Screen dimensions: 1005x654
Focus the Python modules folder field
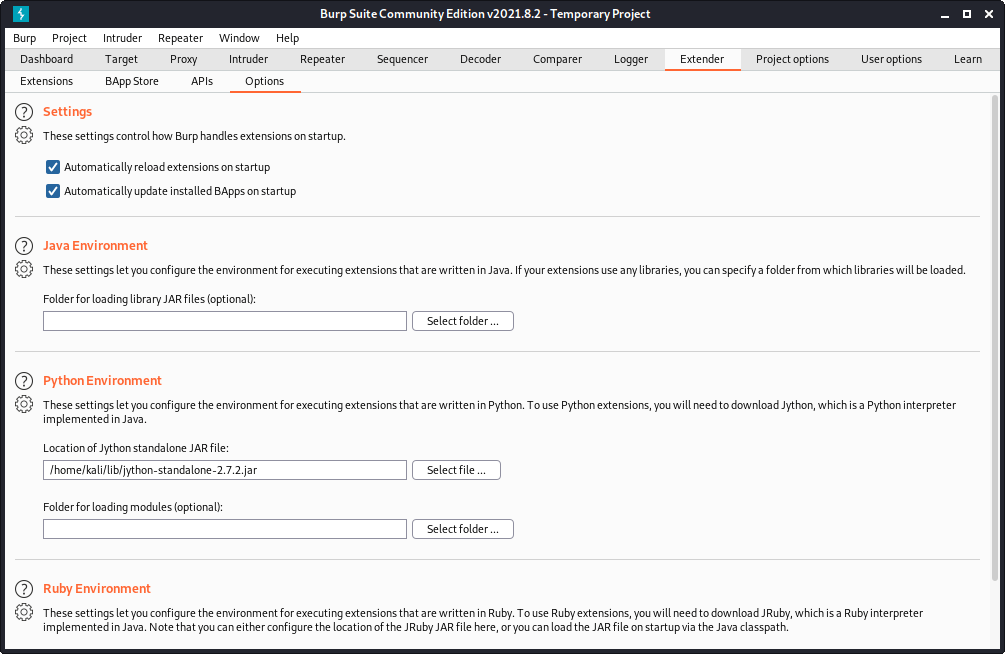[224, 529]
